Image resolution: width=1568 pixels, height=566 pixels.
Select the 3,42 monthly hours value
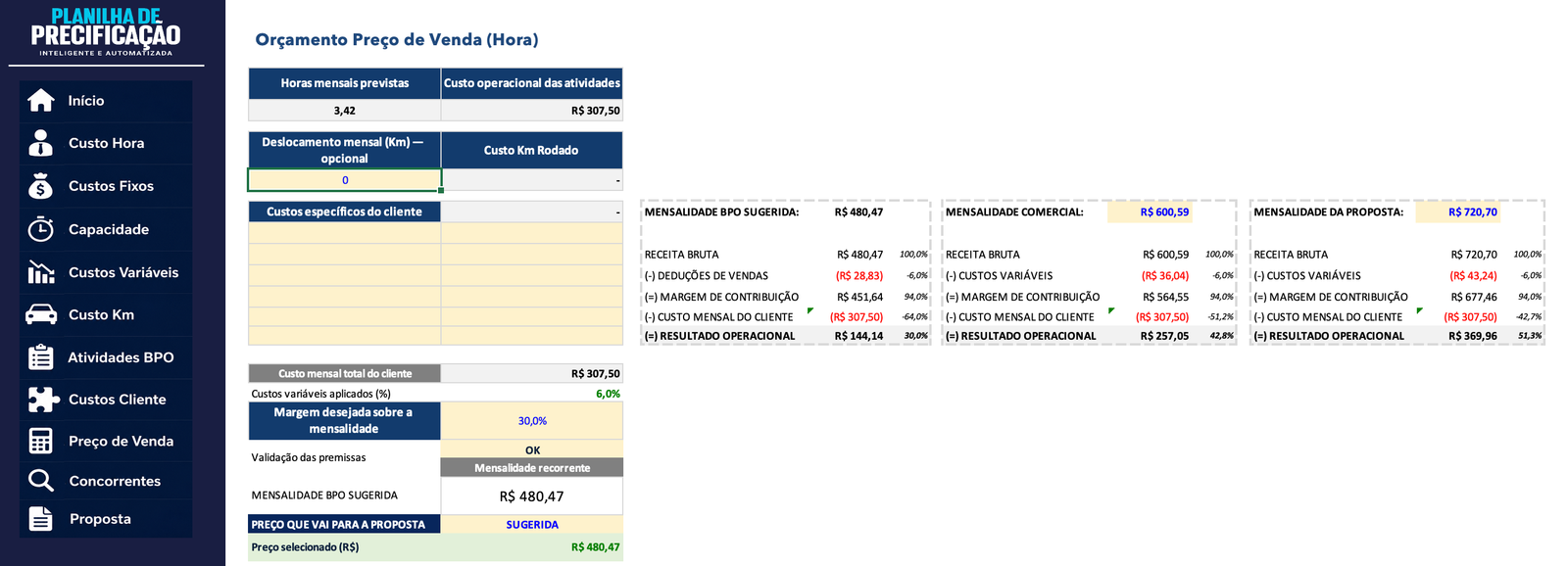(345, 111)
